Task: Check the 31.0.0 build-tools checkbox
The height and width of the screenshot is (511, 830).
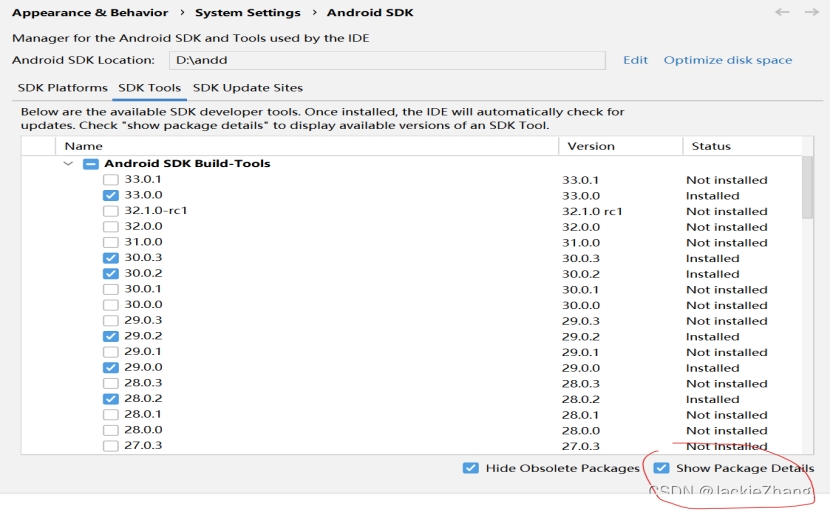Action: 111,243
